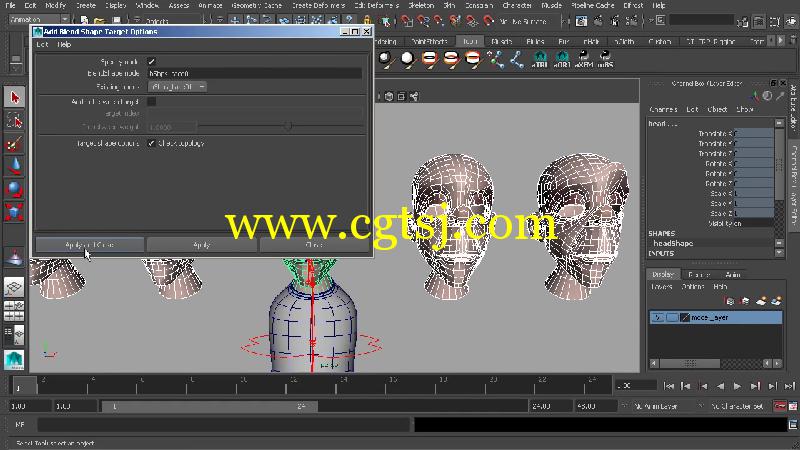
Task: Click Apply and Close button
Action: (x=89, y=245)
